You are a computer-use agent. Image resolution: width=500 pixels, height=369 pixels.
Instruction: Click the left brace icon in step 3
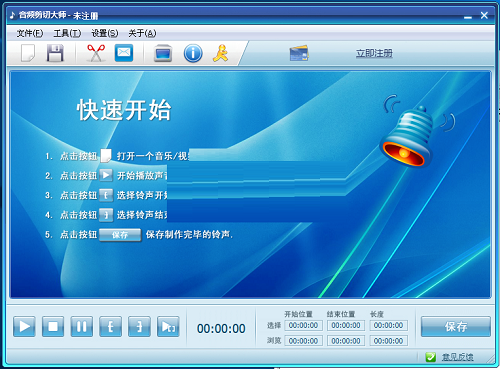tap(106, 195)
